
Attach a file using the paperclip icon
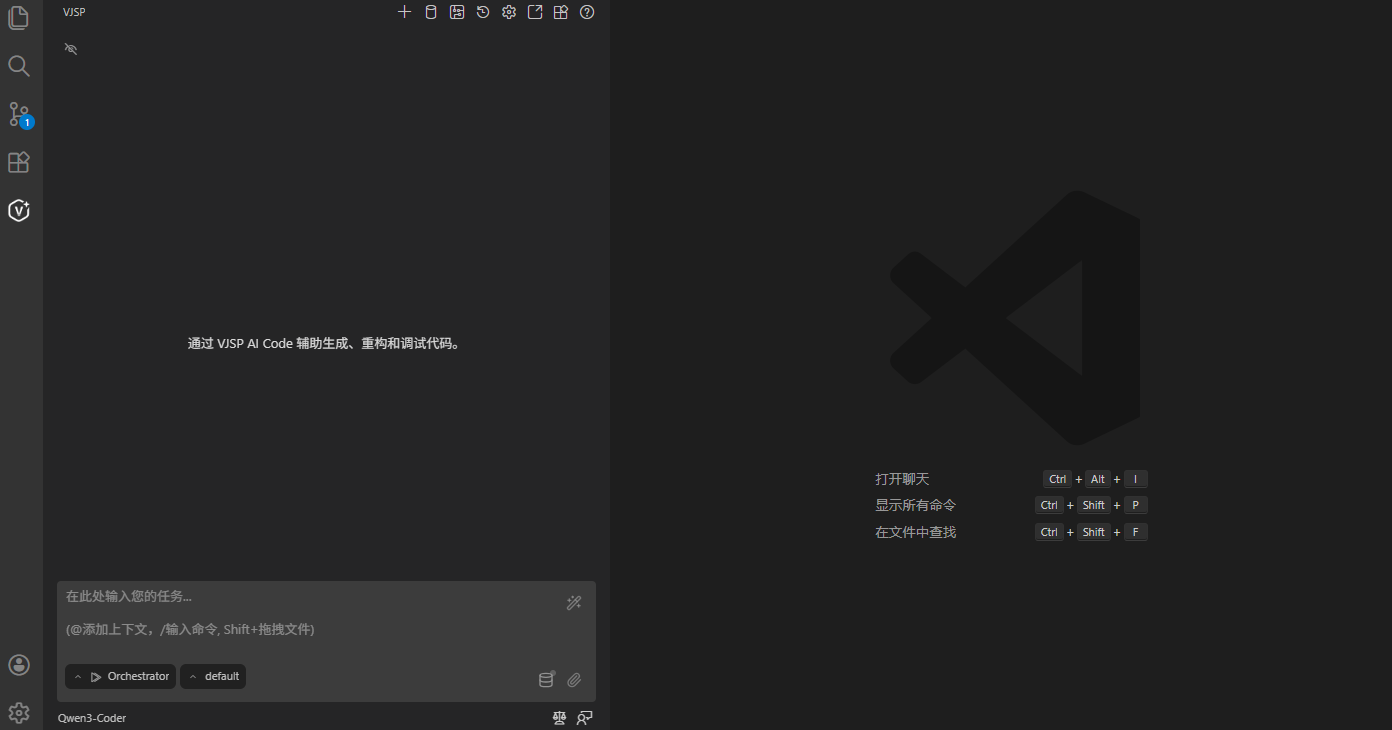pos(574,680)
